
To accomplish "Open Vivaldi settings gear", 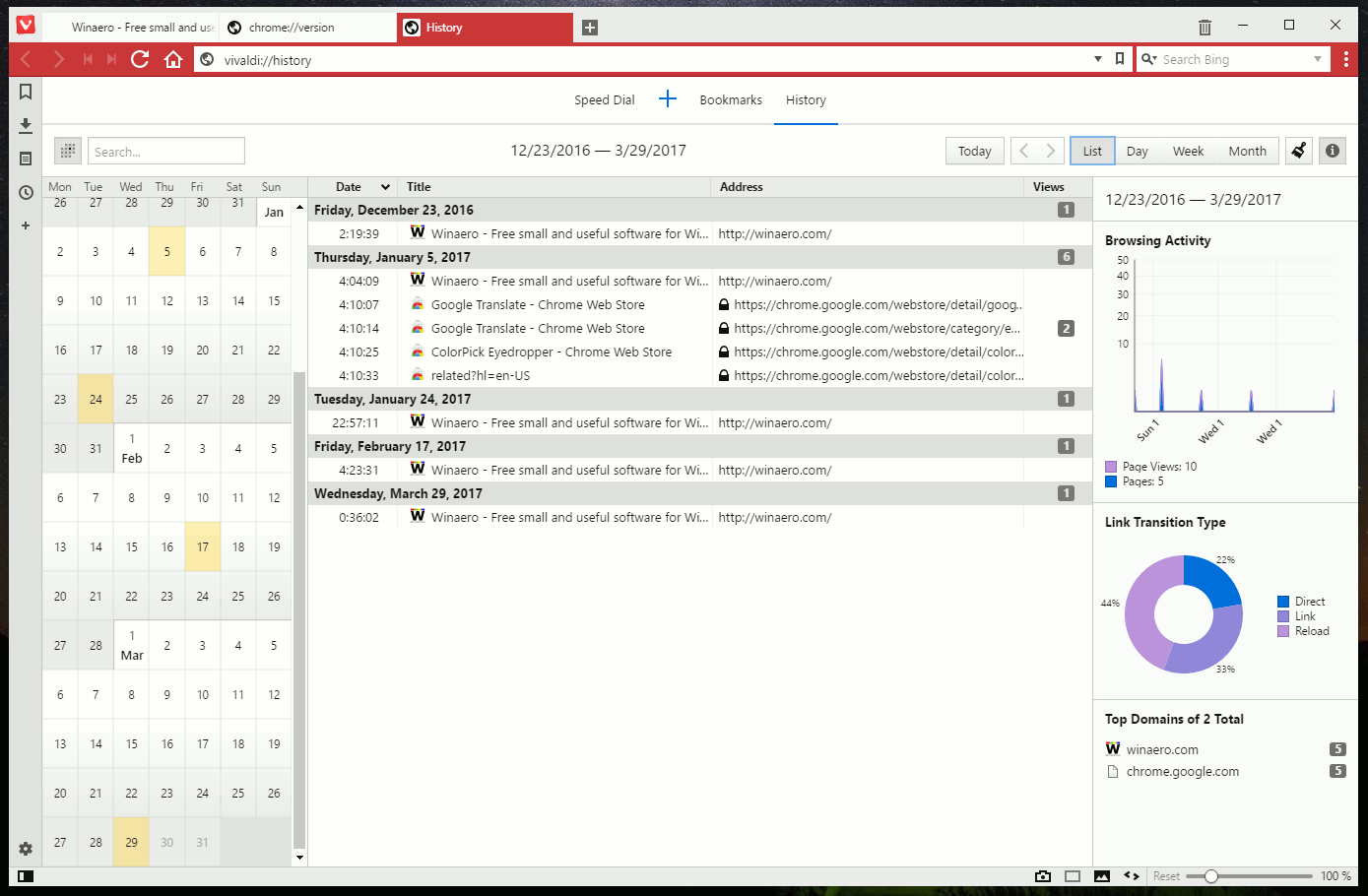I will tap(26, 849).
